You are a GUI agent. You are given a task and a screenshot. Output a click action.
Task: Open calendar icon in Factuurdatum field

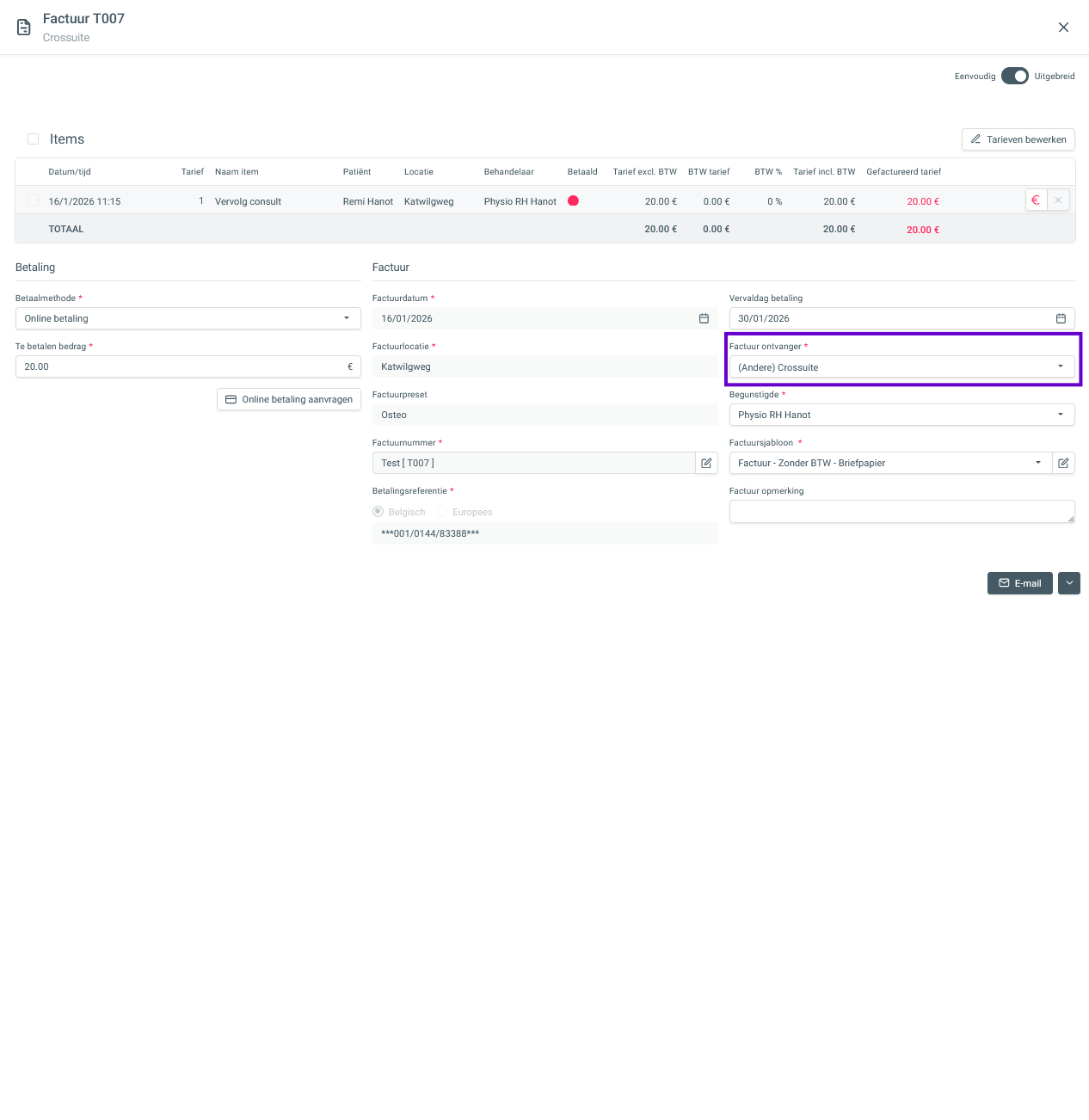click(x=704, y=318)
